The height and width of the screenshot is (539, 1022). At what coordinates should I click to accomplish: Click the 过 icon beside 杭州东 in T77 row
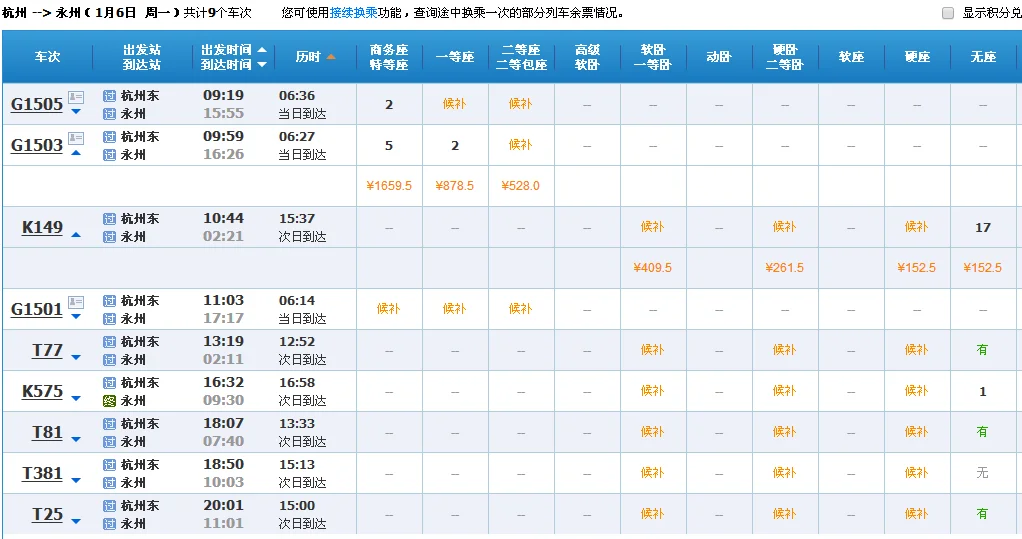coord(110,342)
